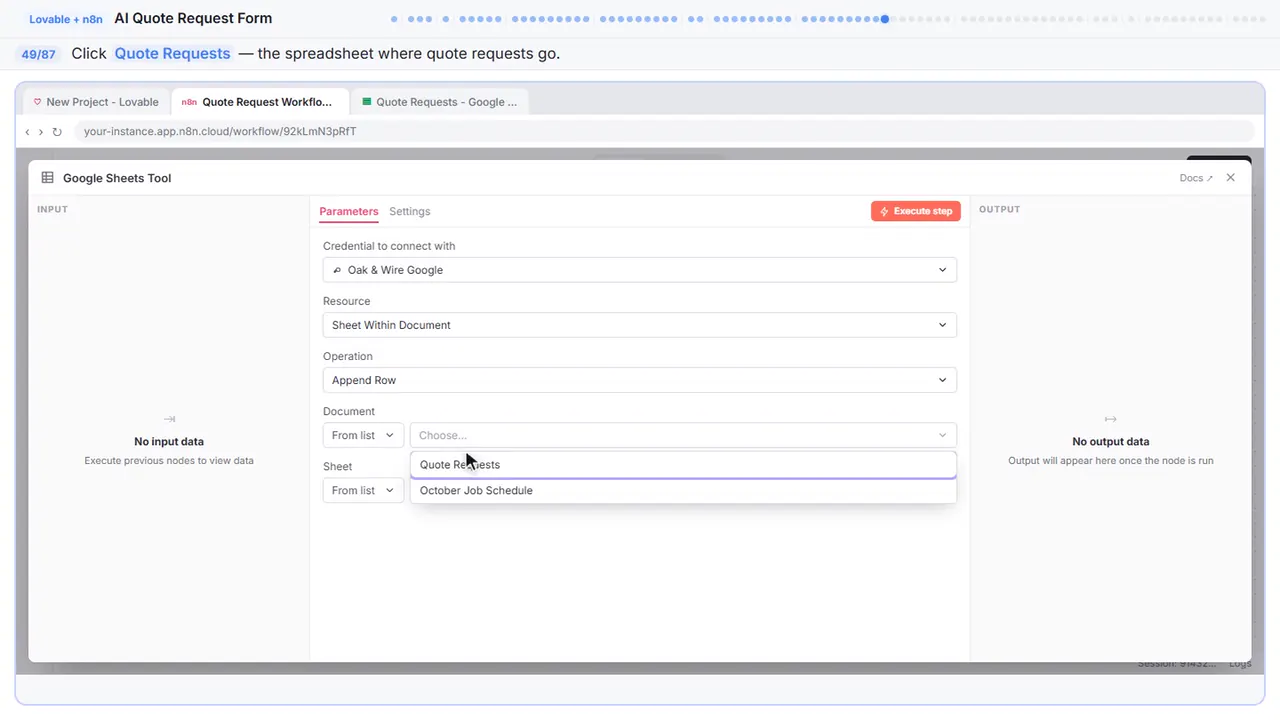Open the Sheet From list mode selector
This screenshot has height=720, width=1280.
(363, 490)
